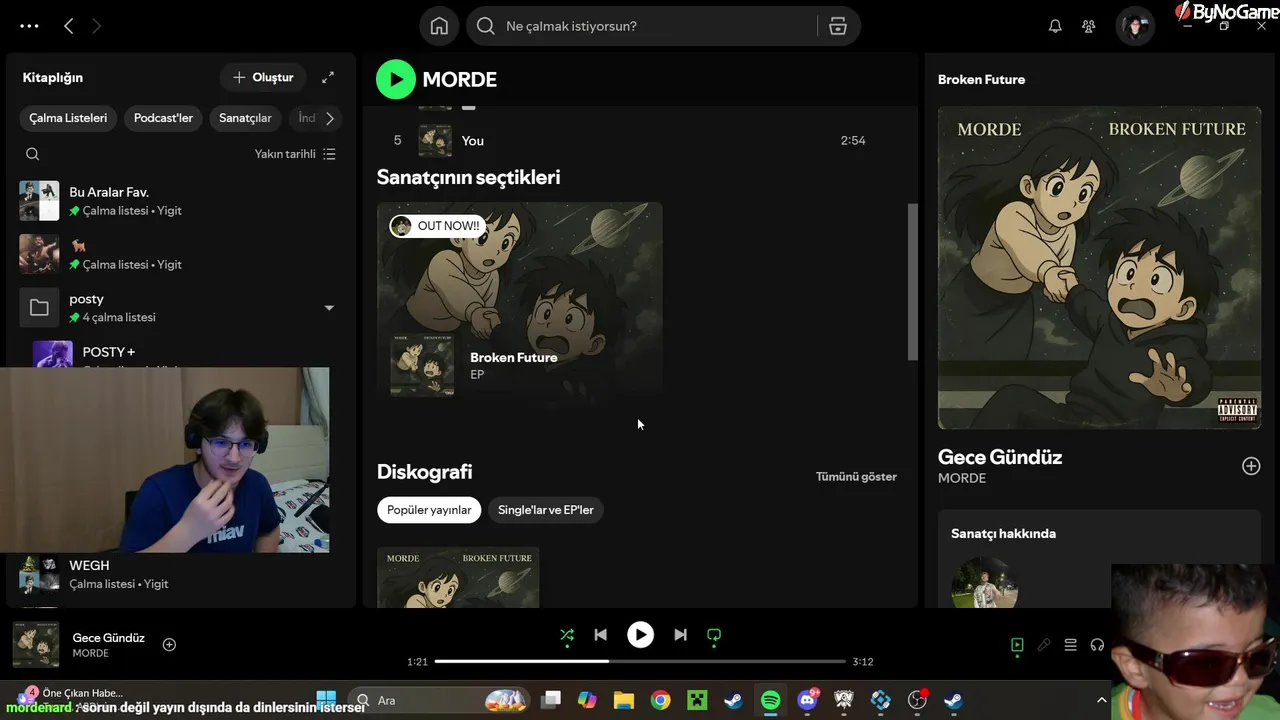Open Discord from the taskbar
This screenshot has height=720, width=1280.
tap(808, 700)
